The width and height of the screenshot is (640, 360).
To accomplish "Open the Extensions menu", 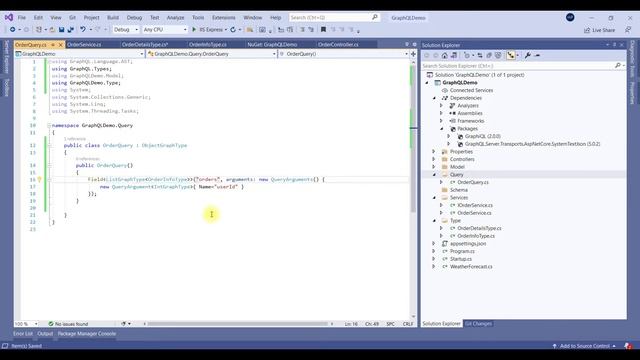I will click(x=224, y=18).
